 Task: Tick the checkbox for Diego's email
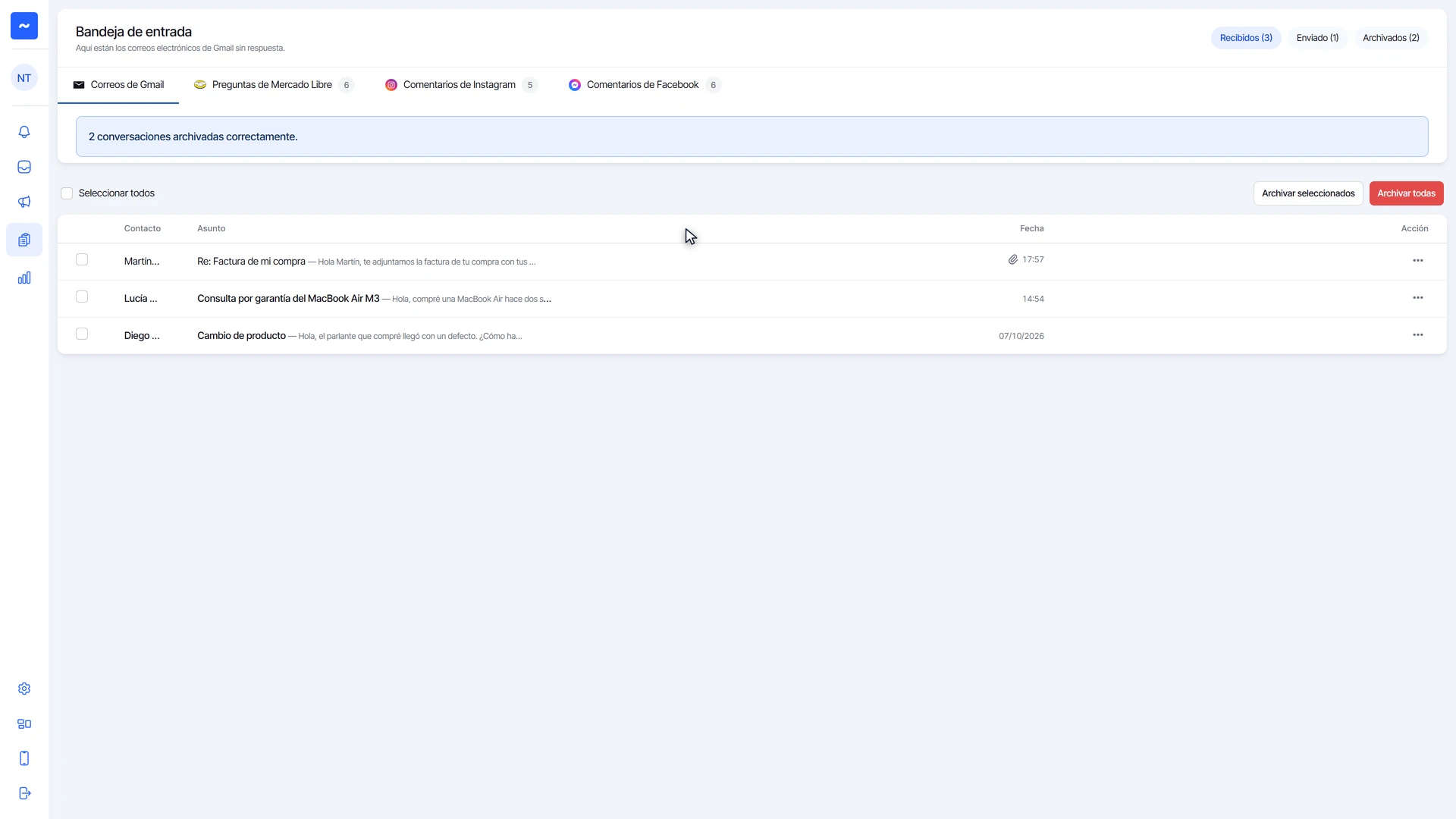point(82,334)
